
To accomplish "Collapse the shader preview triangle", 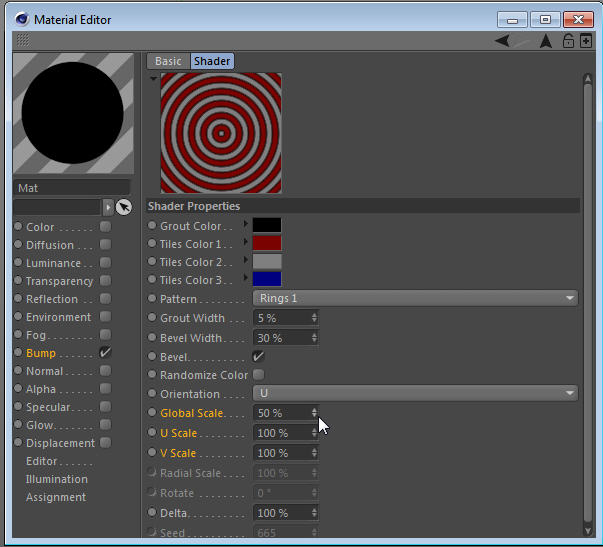I will (153, 79).
